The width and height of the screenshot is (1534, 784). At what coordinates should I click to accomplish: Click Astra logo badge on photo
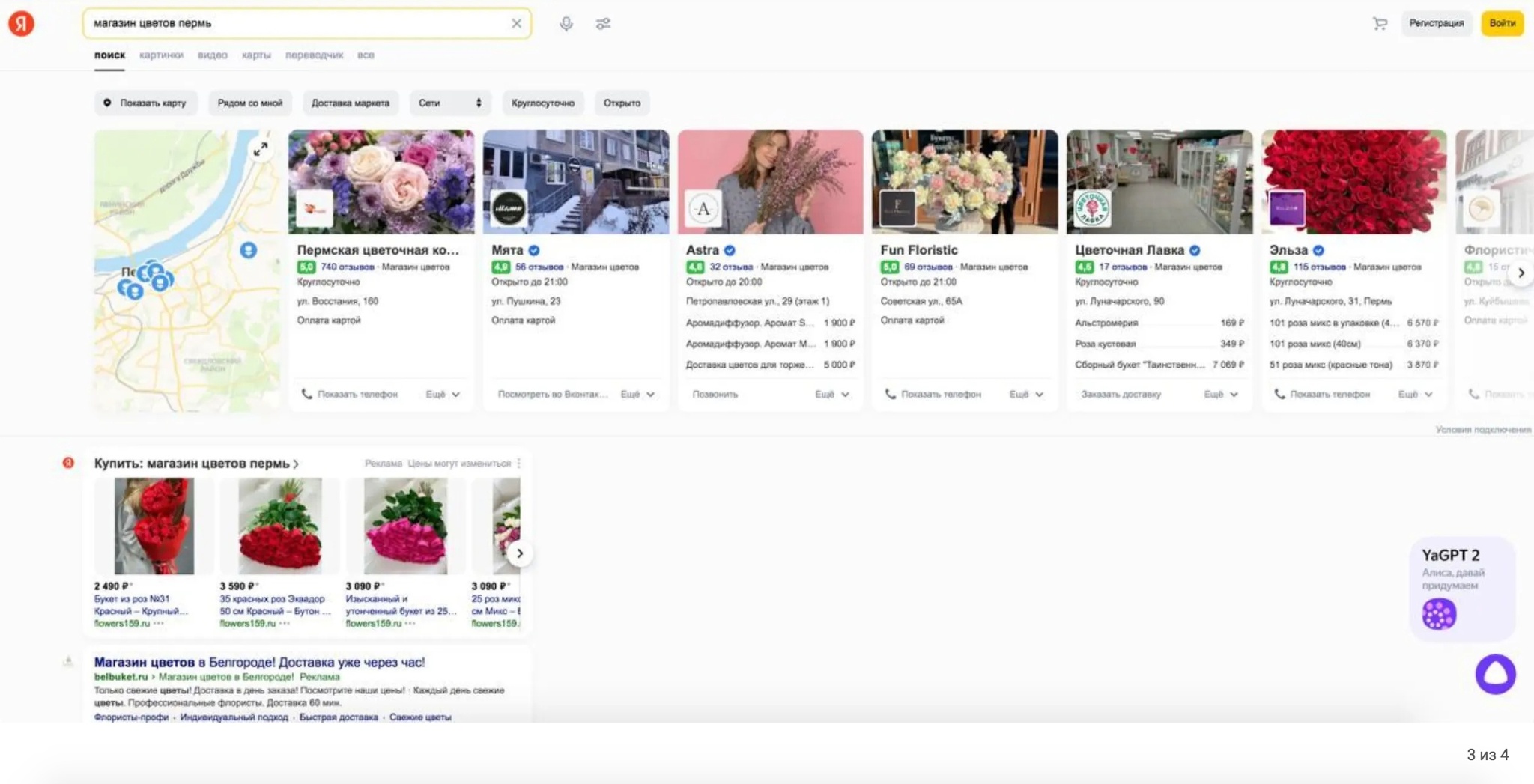coord(703,208)
